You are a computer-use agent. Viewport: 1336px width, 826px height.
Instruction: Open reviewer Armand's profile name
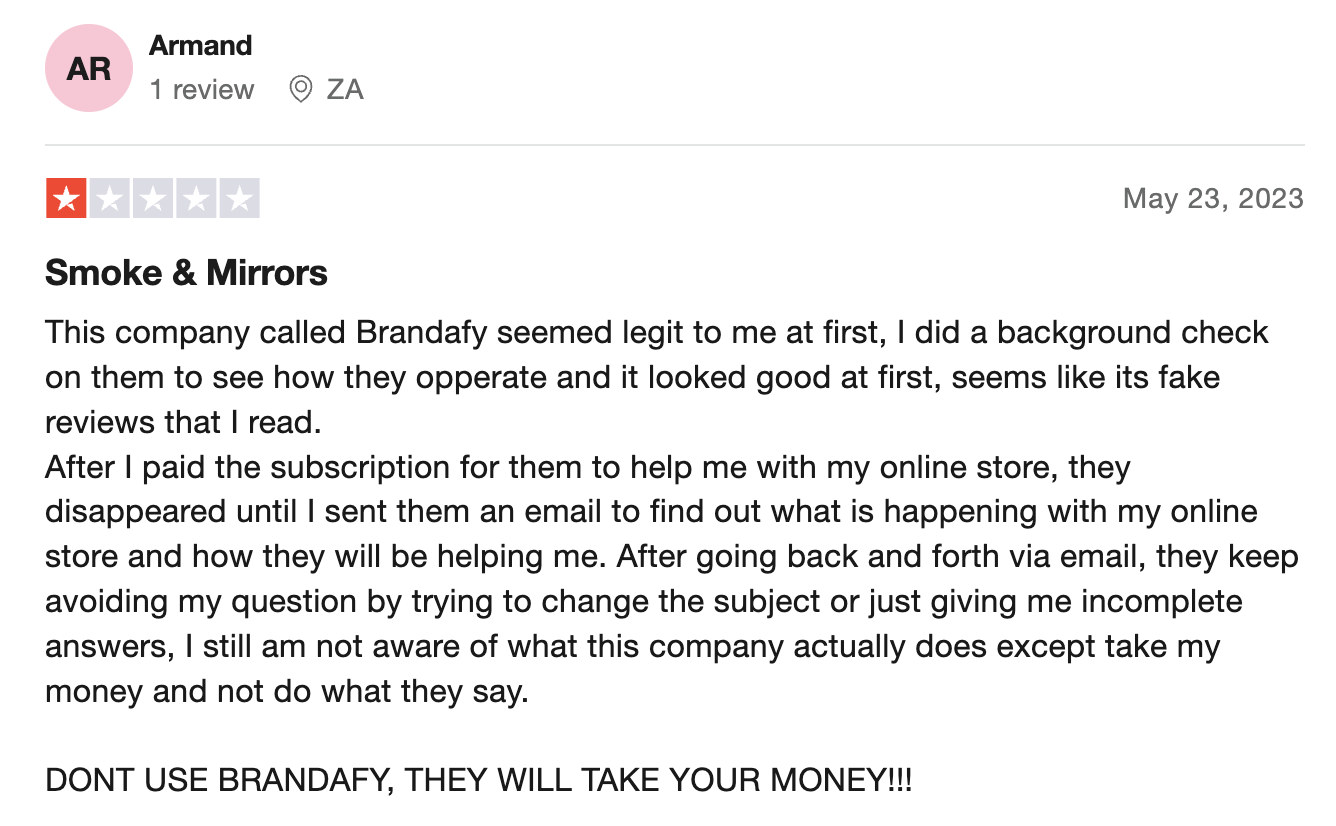[x=200, y=45]
